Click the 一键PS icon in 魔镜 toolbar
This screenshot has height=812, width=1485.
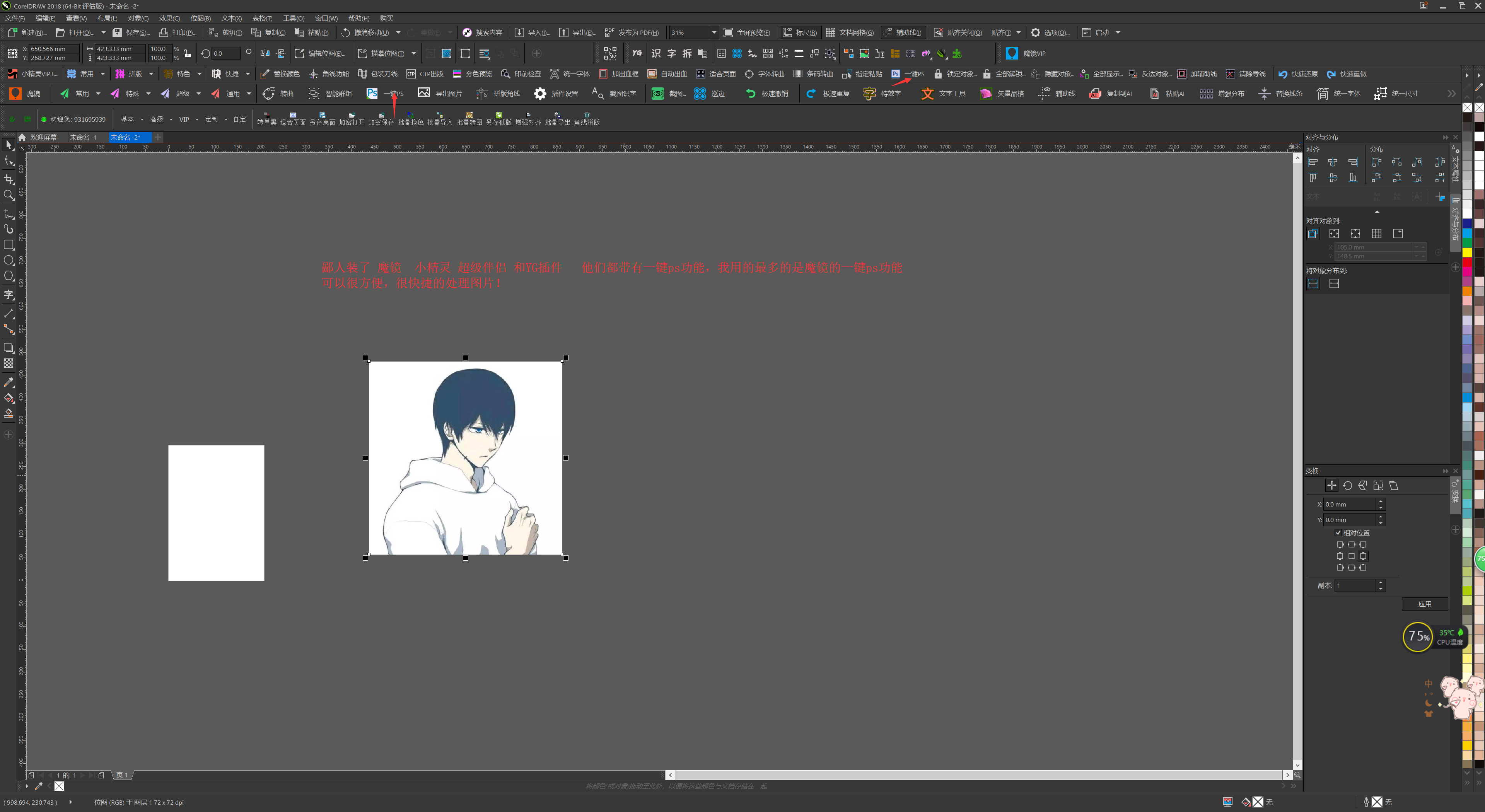[372, 93]
